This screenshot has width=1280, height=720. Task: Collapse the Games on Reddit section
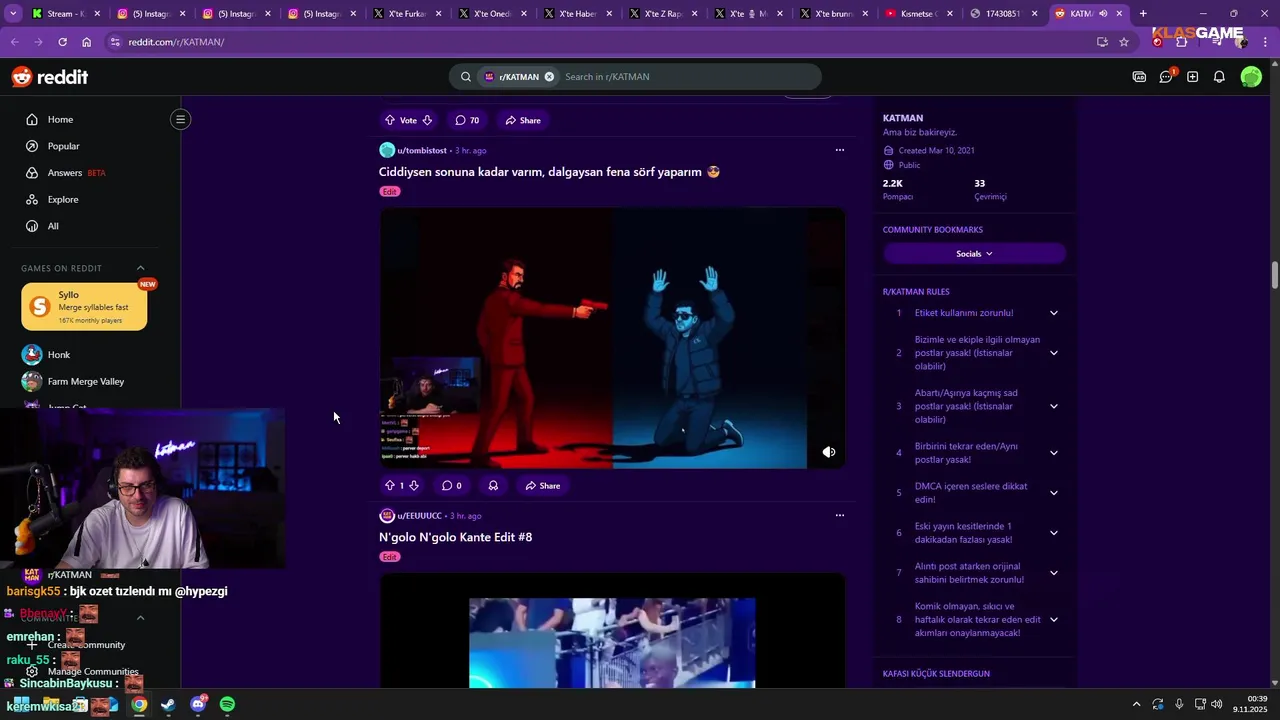click(x=140, y=268)
